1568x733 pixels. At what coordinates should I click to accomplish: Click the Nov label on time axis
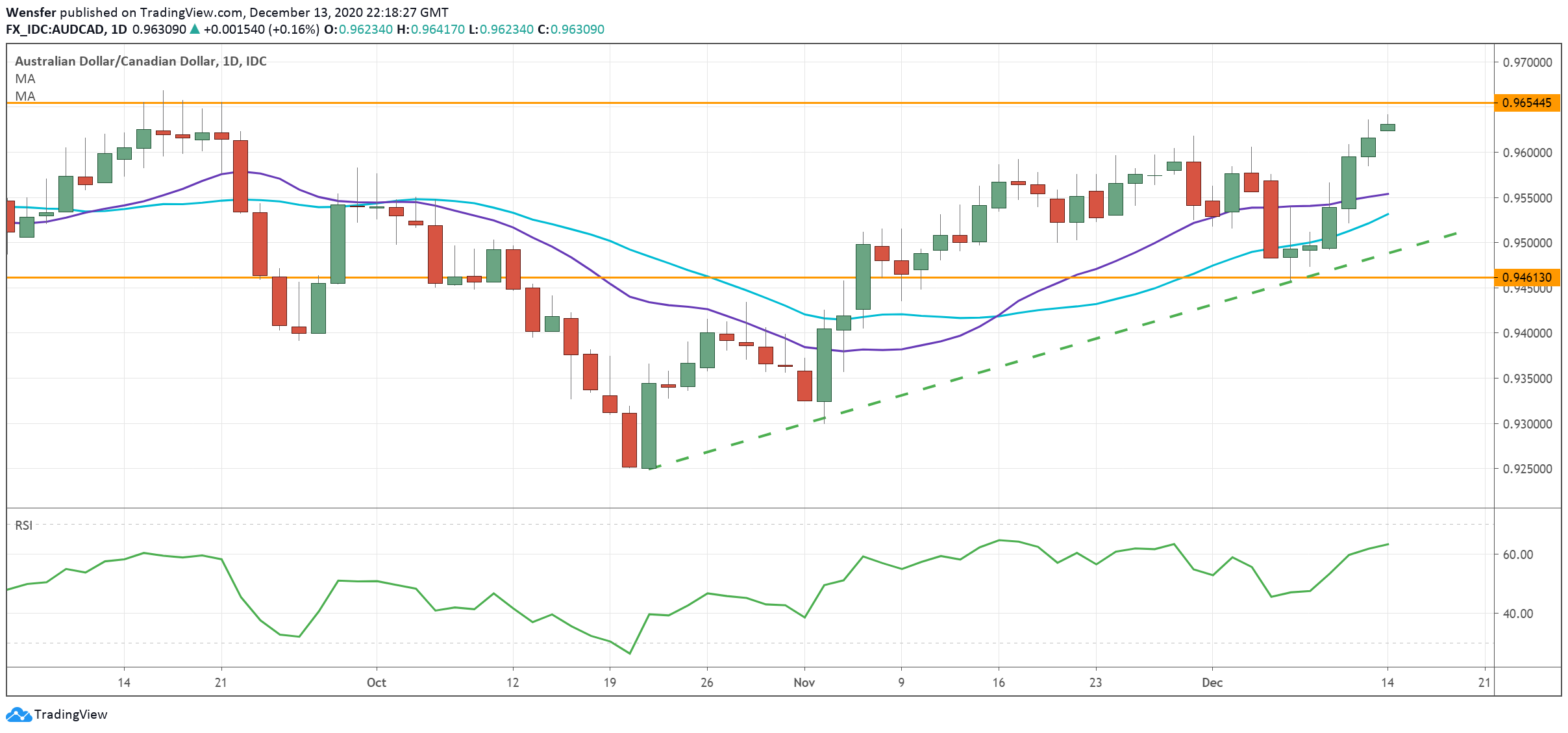coord(804,682)
